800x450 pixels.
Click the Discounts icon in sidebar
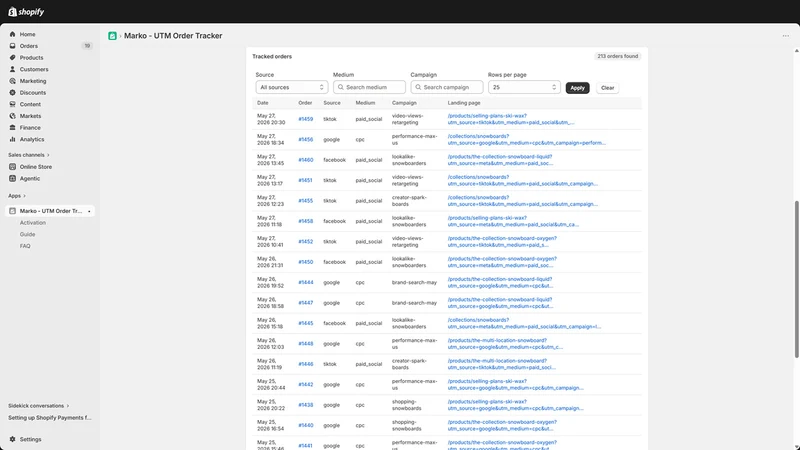pyautogui.click(x=12, y=93)
